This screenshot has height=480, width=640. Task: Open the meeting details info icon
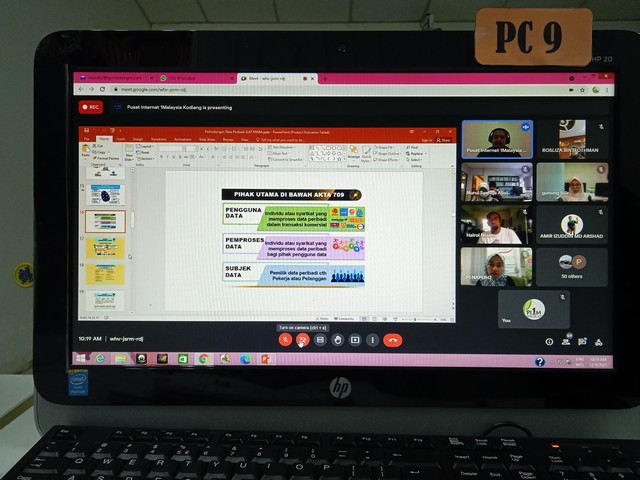(549, 341)
